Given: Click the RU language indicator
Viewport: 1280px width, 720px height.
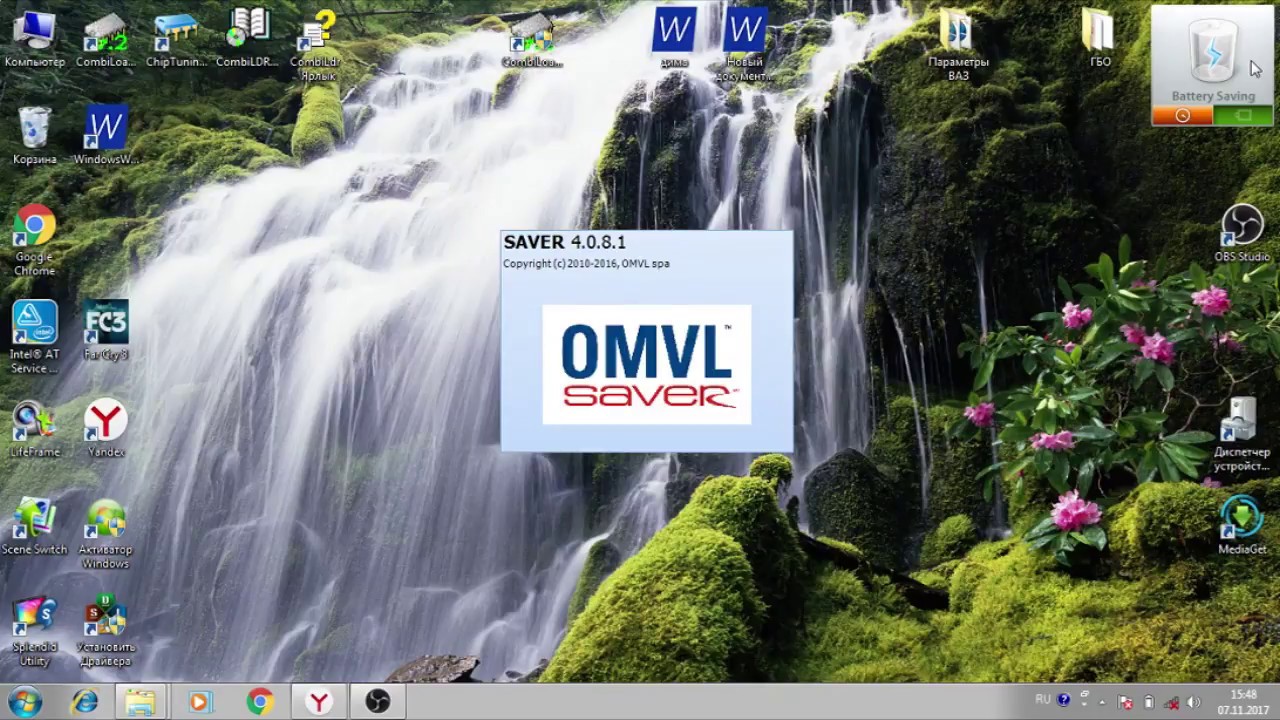Looking at the screenshot, I should (1043, 700).
